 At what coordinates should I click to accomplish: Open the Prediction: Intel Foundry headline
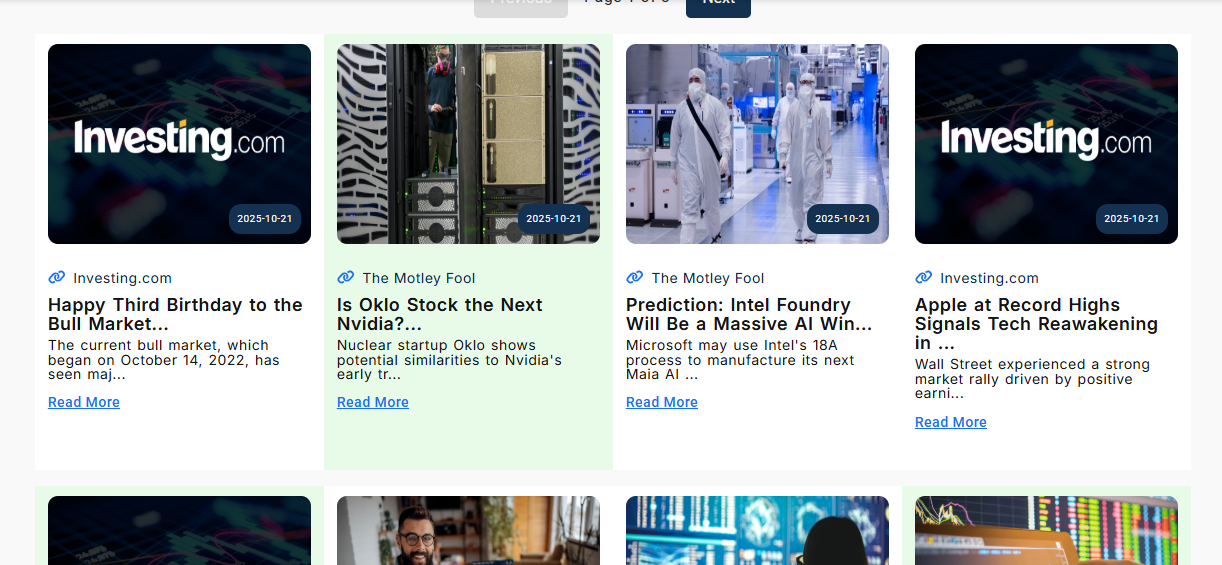click(749, 314)
